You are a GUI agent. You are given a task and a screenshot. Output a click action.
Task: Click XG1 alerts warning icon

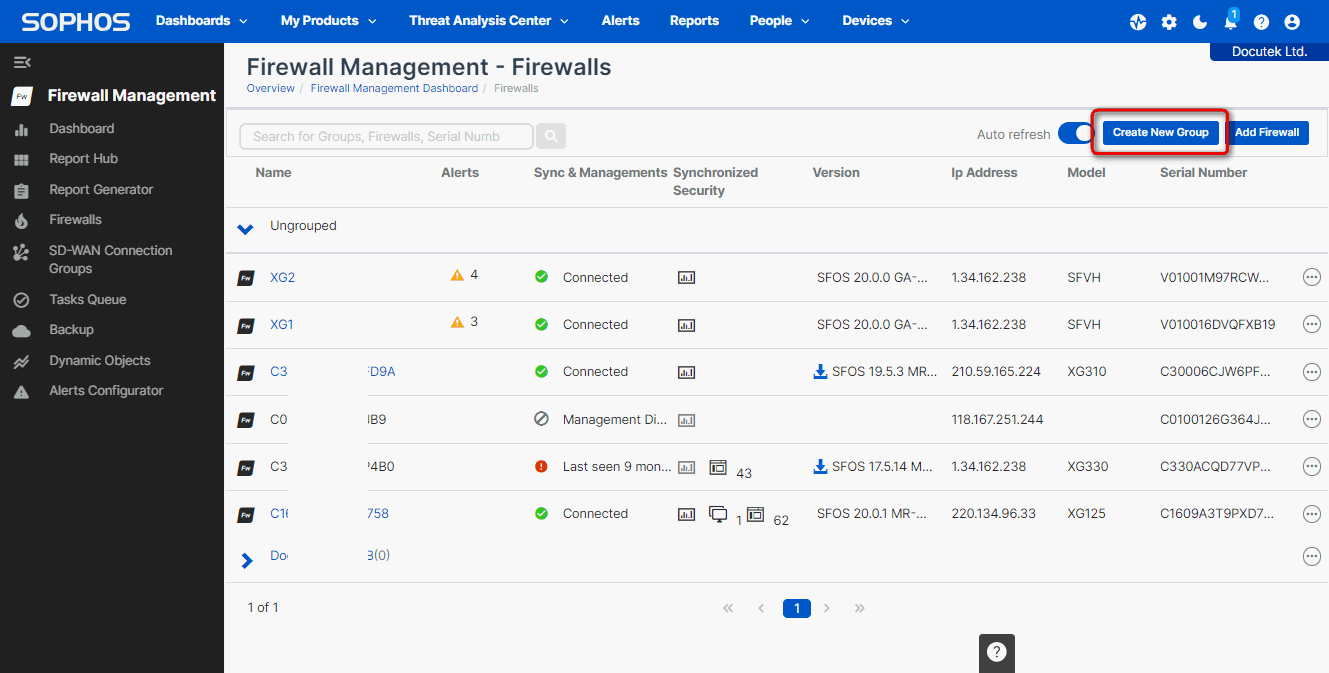(457, 322)
